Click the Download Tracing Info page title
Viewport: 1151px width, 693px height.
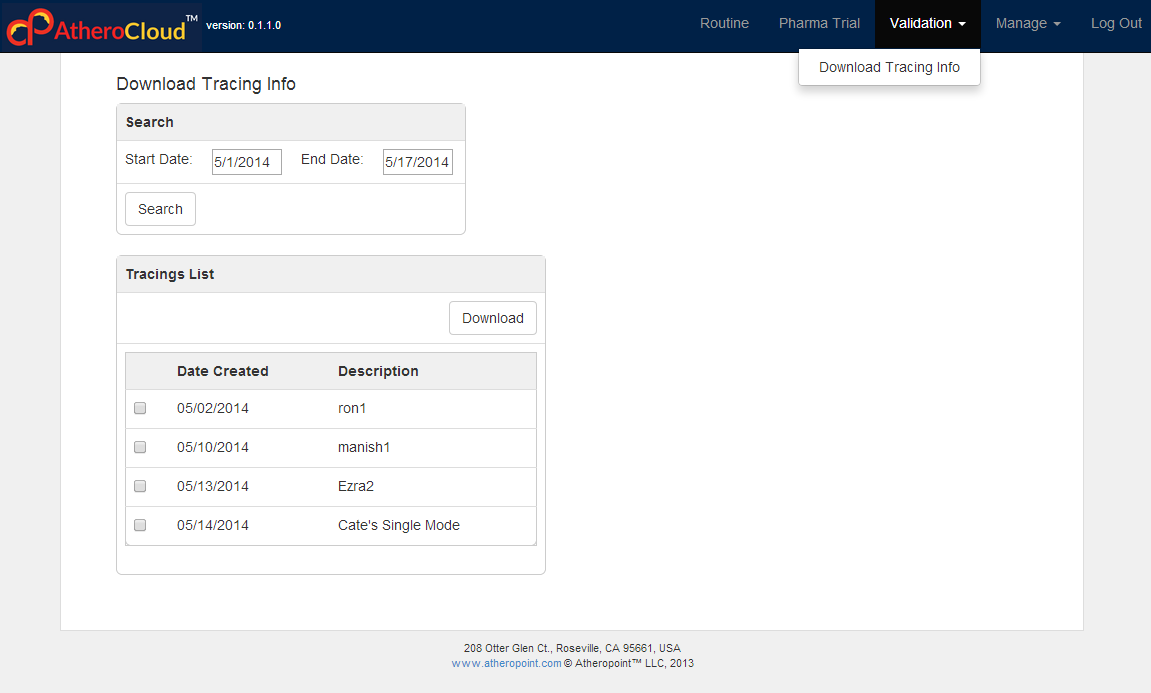[206, 84]
